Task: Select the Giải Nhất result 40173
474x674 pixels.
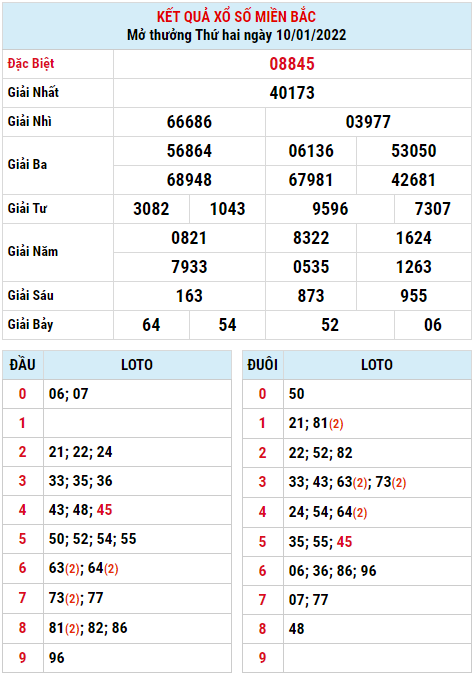Action: coord(292,93)
